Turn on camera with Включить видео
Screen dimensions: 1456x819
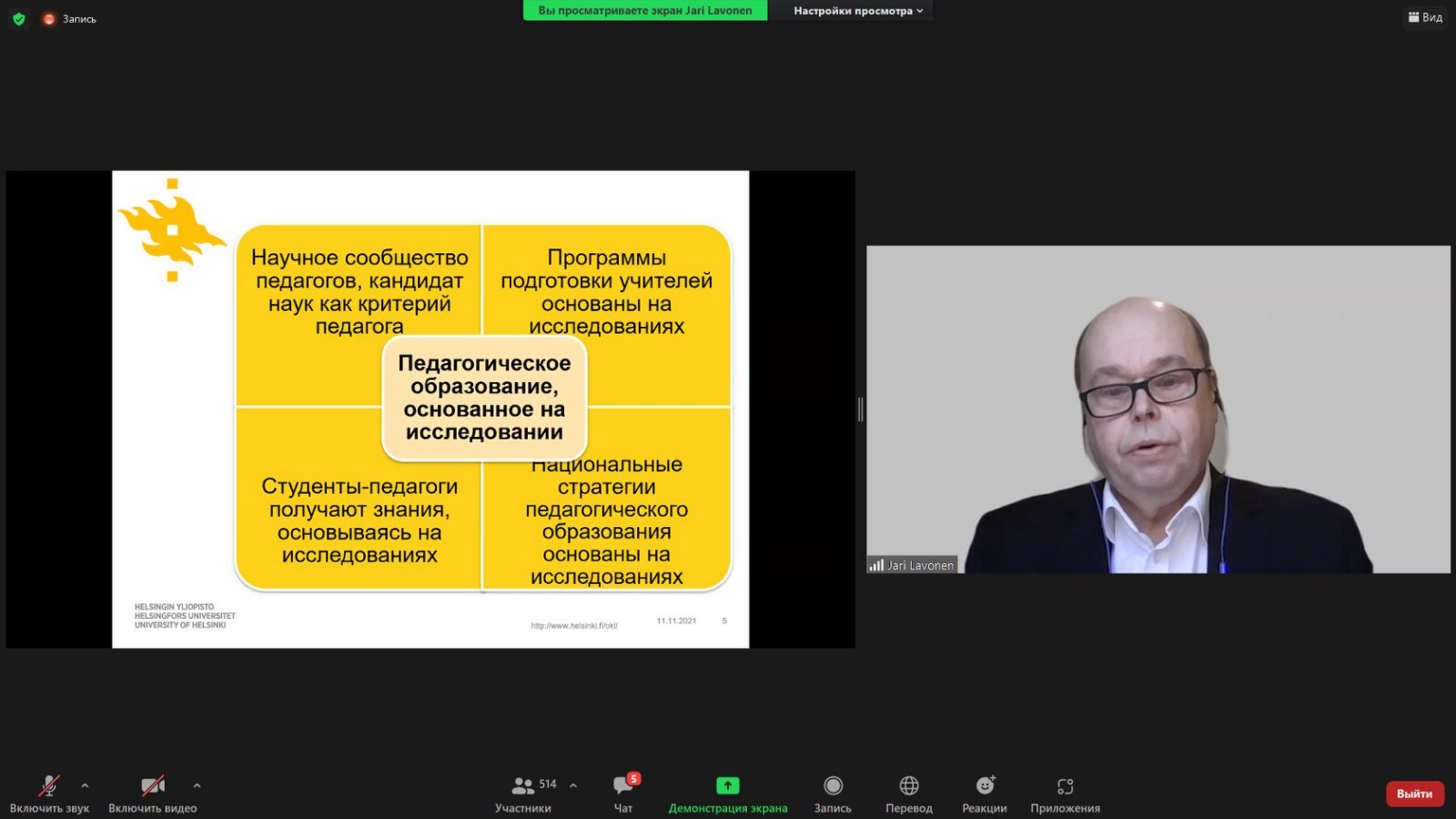152,785
